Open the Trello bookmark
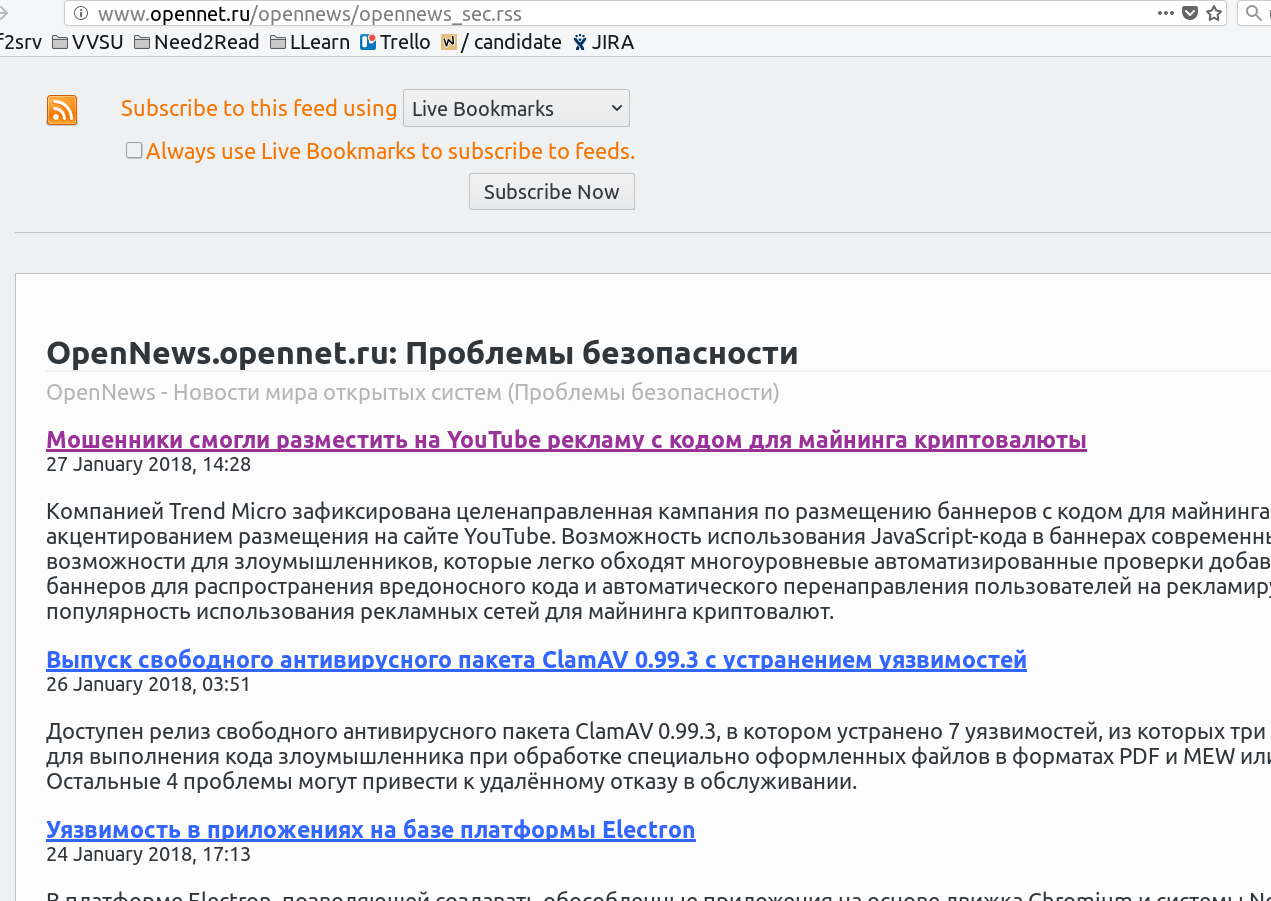The width and height of the screenshot is (1271, 901). 395,42
